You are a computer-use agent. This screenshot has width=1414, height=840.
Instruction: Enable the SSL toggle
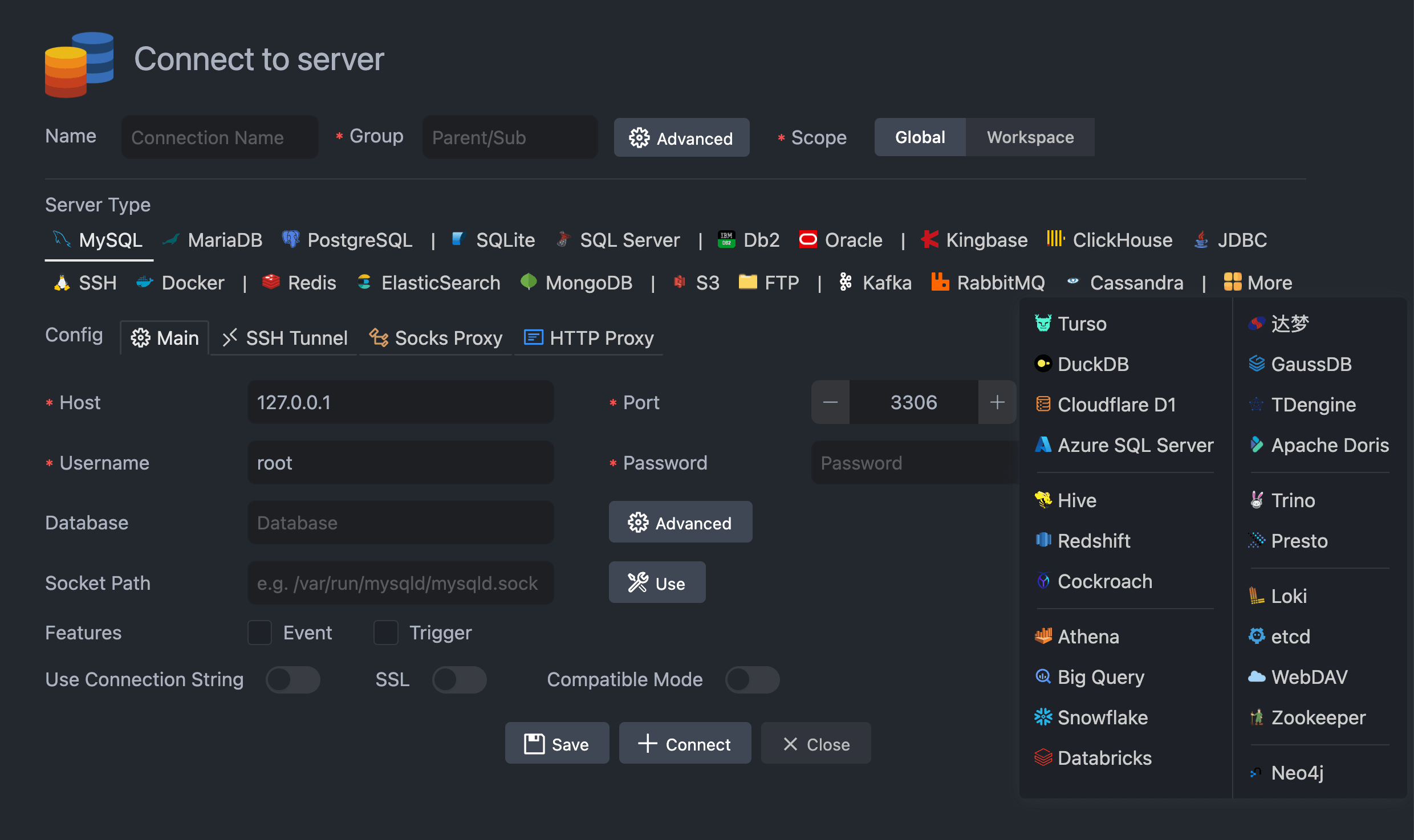point(460,679)
